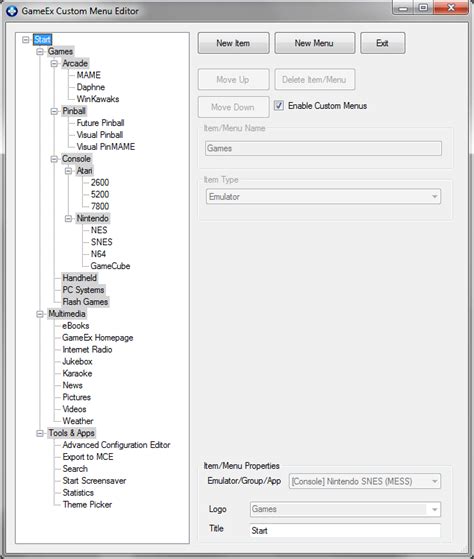Viewport: 474px width, 559px height.
Task: Select the Daphne tree item
Action: click(91, 87)
